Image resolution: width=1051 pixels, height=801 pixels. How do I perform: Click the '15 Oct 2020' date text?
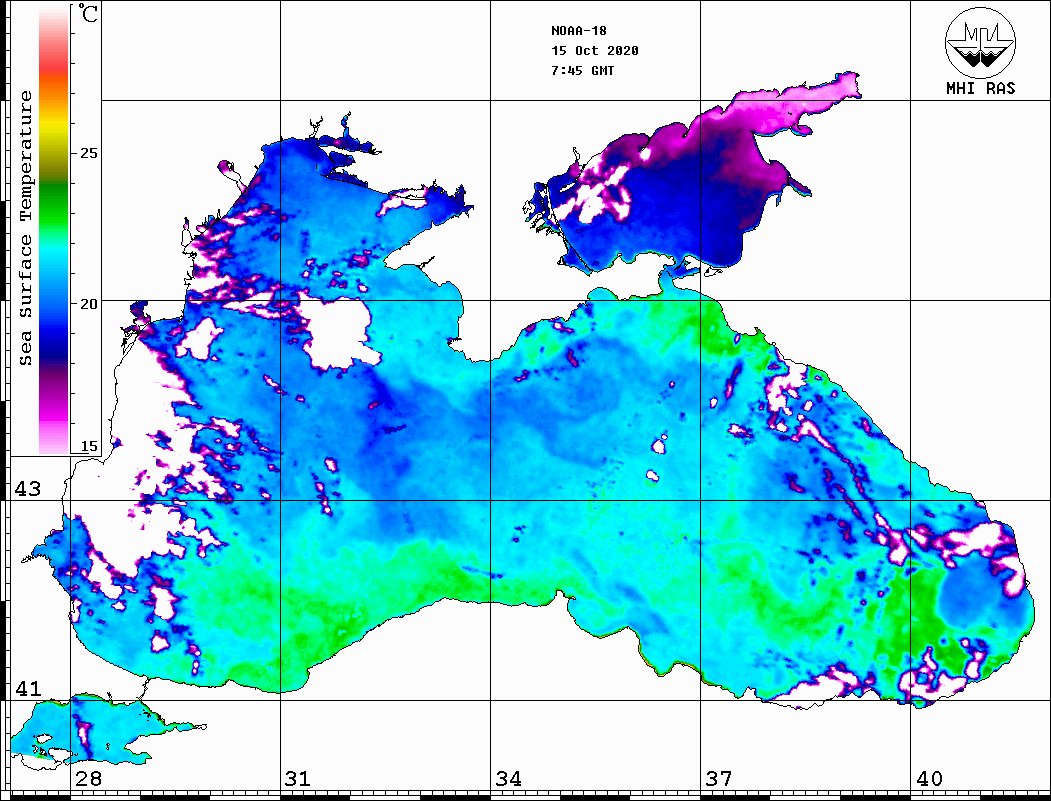[x=595, y=51]
